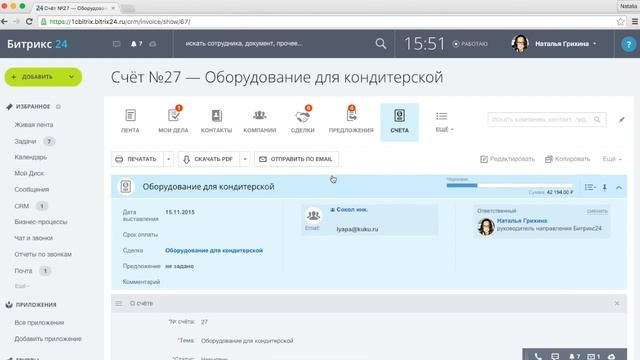Viewport: 640px width, 360px height.
Task: Open Мой Диск in sidebar
Action: (x=29, y=173)
